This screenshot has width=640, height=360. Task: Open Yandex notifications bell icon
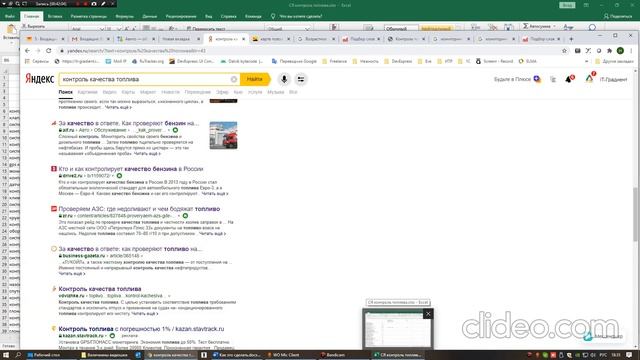(569, 79)
